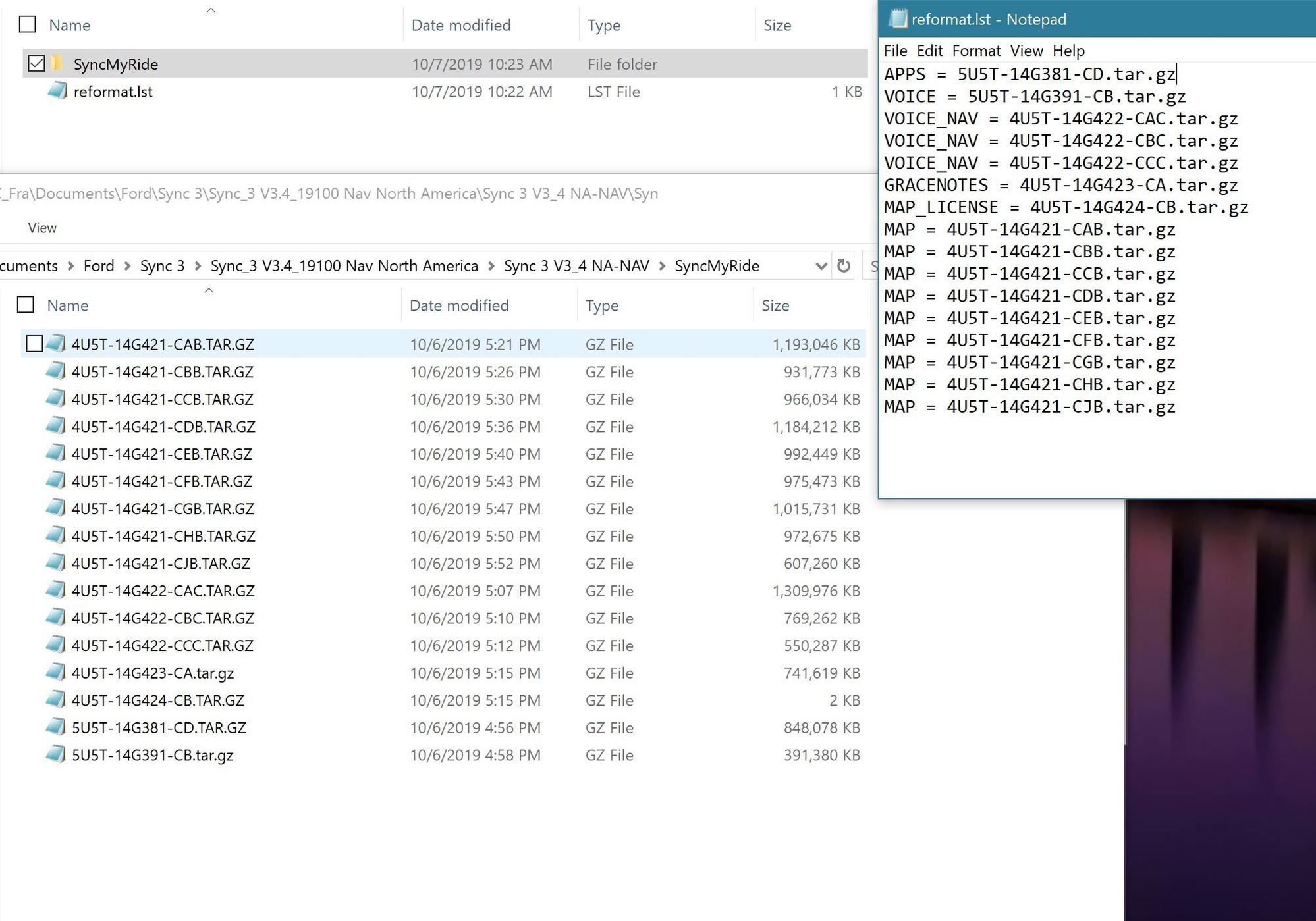Open the SyncMyRide yellow folder icon
Image resolution: width=1316 pixels, height=921 pixels.
(x=58, y=64)
